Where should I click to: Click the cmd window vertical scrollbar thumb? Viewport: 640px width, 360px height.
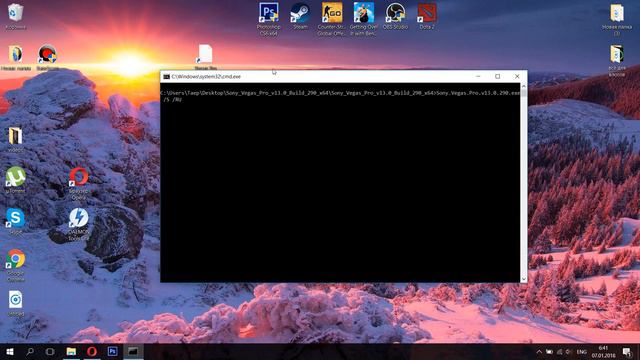[524, 93]
